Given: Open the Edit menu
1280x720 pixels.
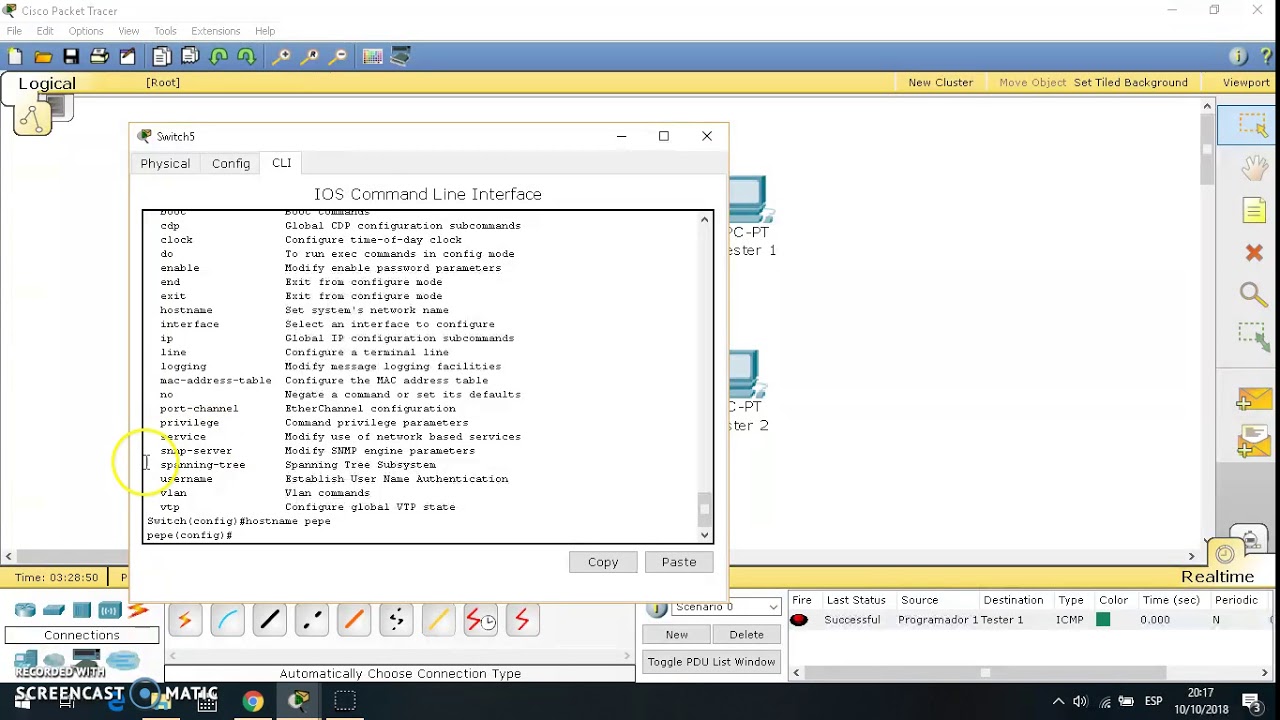Looking at the screenshot, I should pos(45,31).
